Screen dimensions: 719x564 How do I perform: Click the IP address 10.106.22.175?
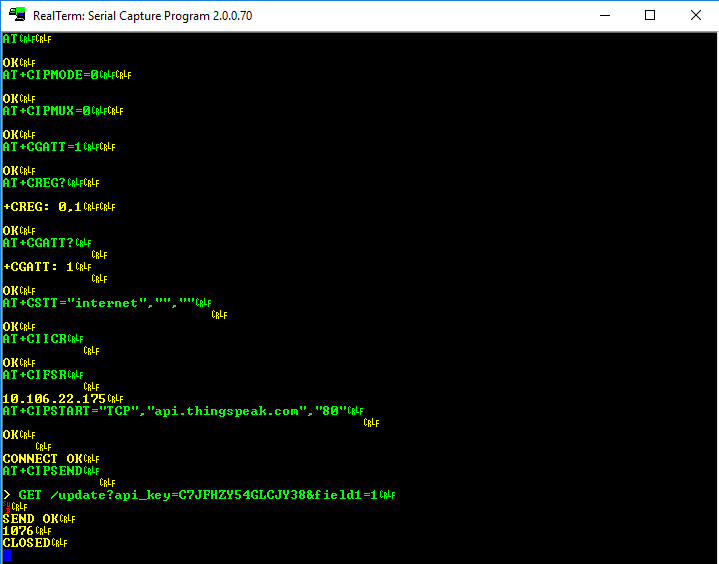click(54, 399)
